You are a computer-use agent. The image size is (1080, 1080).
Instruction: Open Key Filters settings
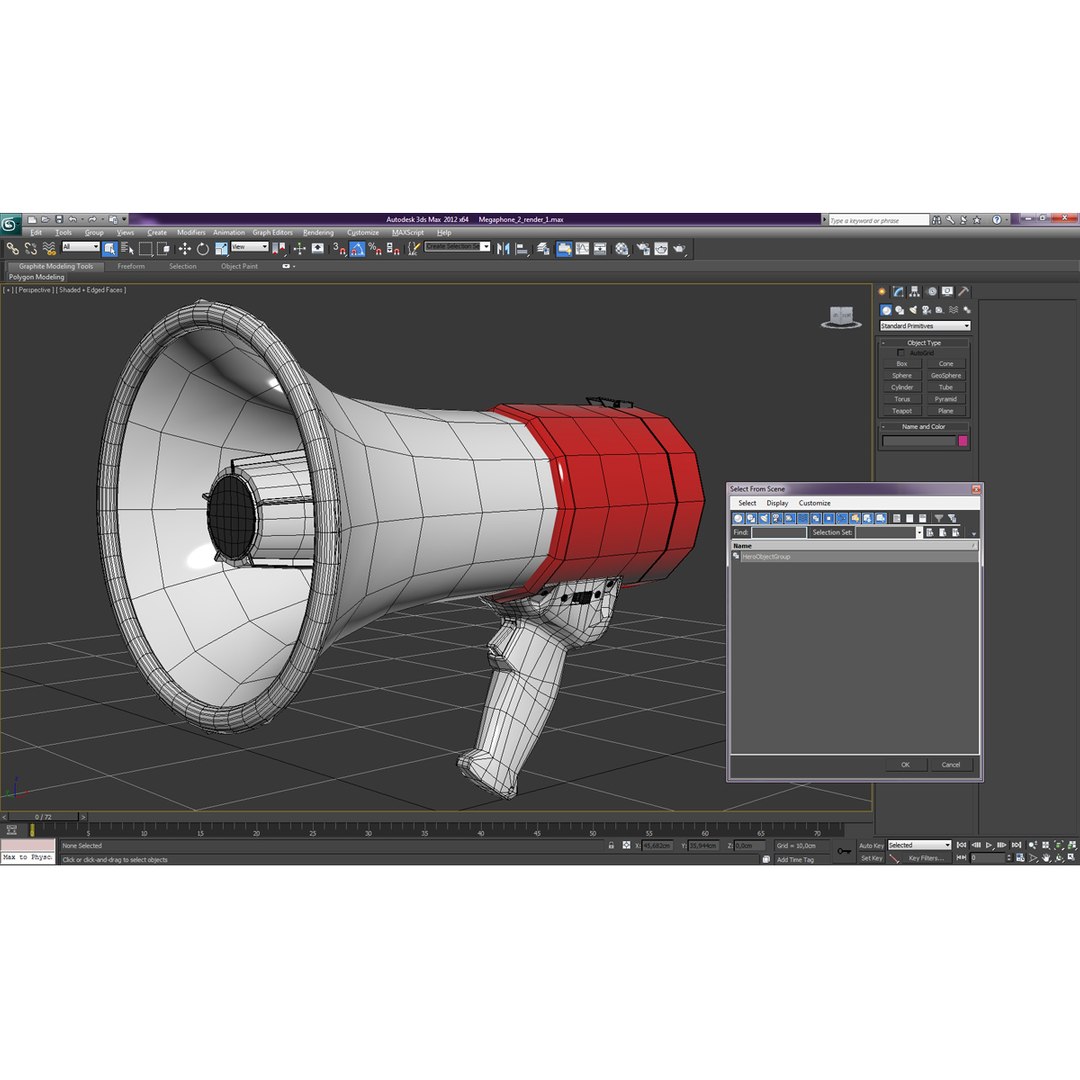(926, 858)
